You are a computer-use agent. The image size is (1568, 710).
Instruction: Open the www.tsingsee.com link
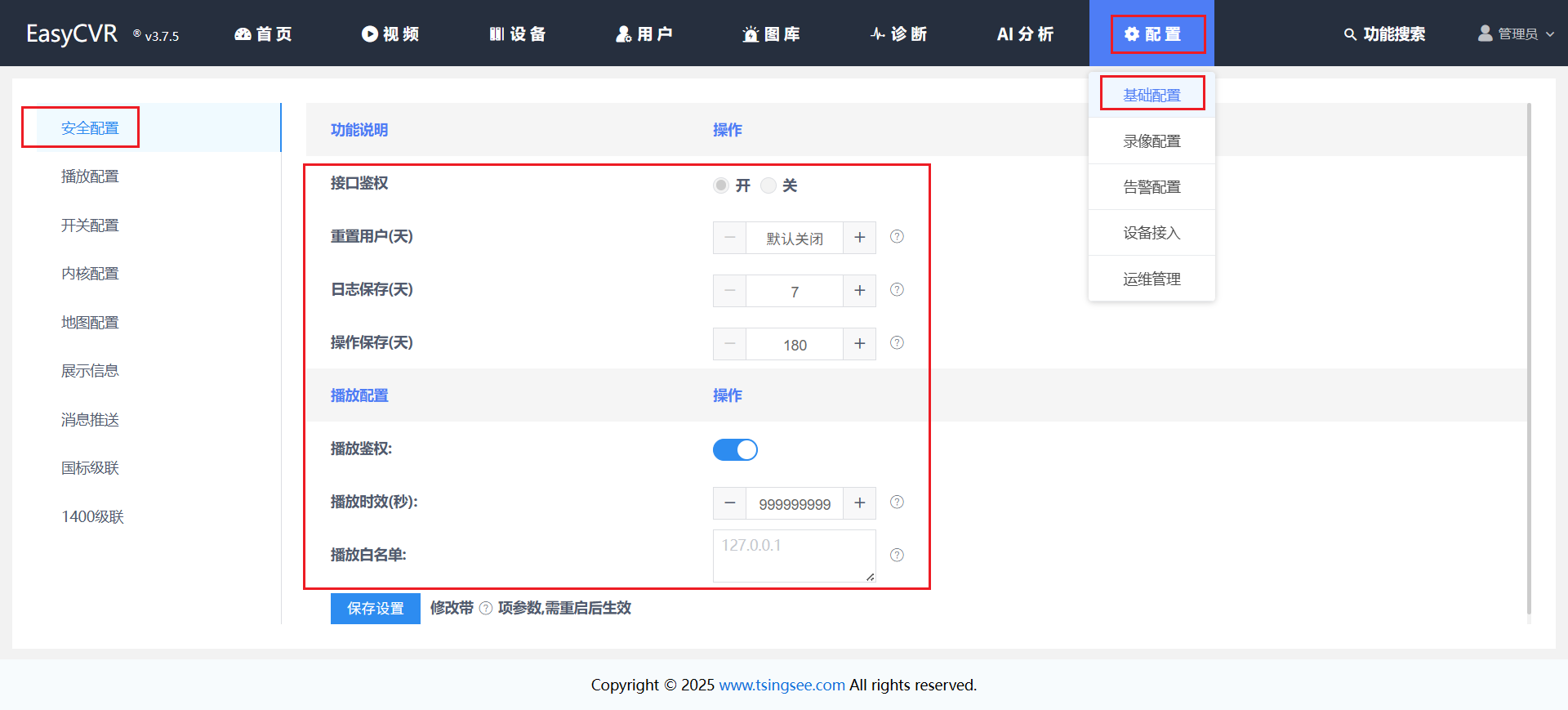[782, 685]
